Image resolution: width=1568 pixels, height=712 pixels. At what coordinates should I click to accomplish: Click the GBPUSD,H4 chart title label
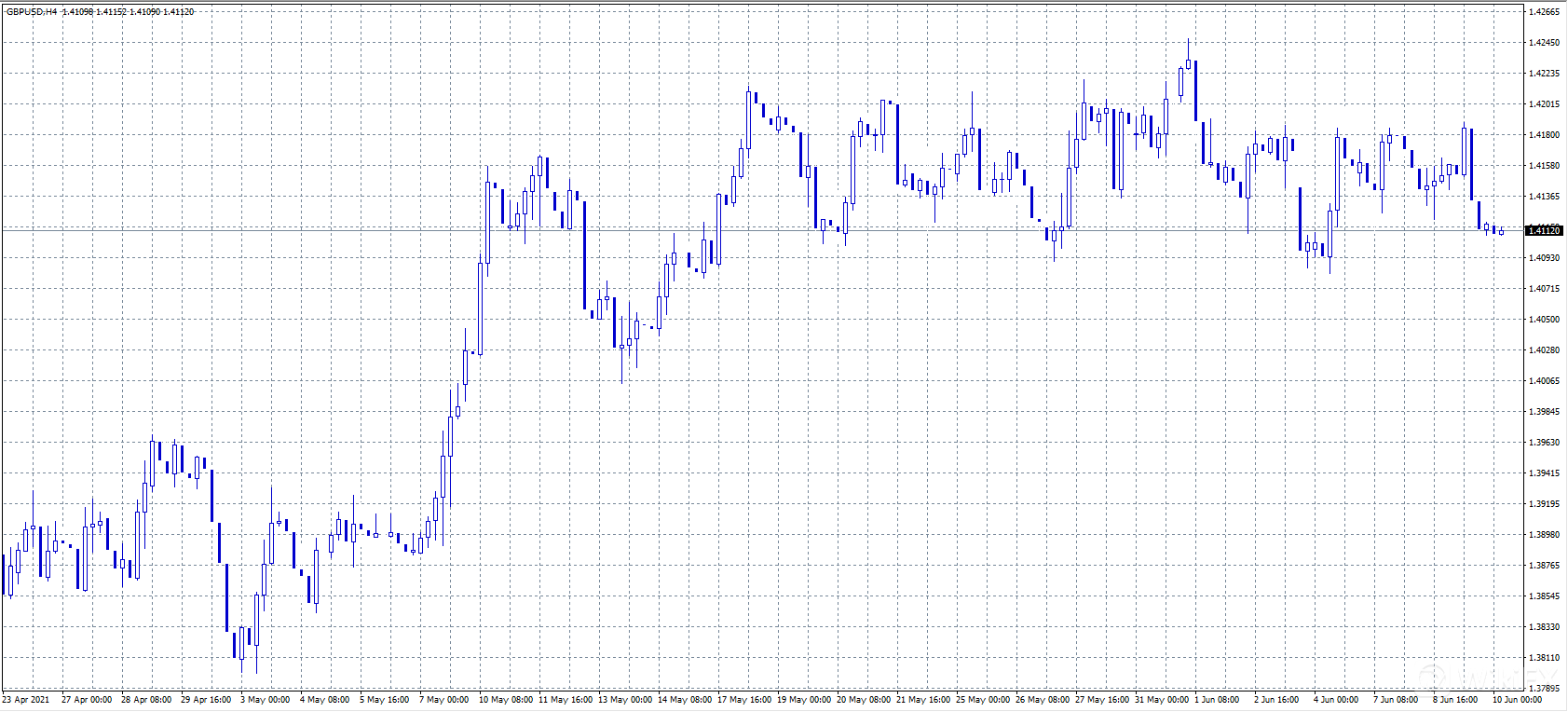pos(32,12)
